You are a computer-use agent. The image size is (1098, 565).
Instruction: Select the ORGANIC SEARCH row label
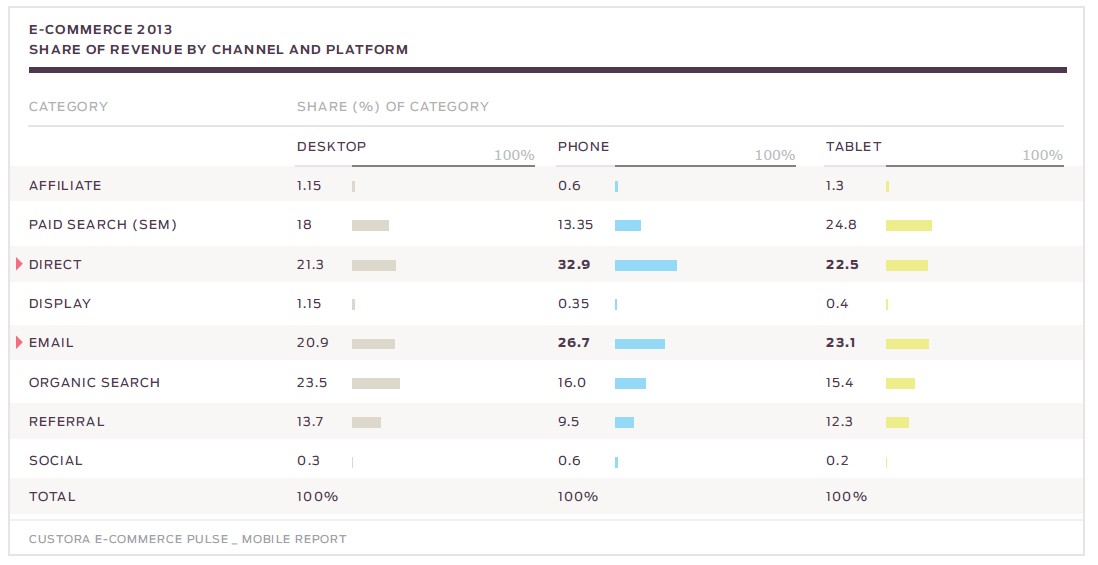pyautogui.click(x=94, y=383)
